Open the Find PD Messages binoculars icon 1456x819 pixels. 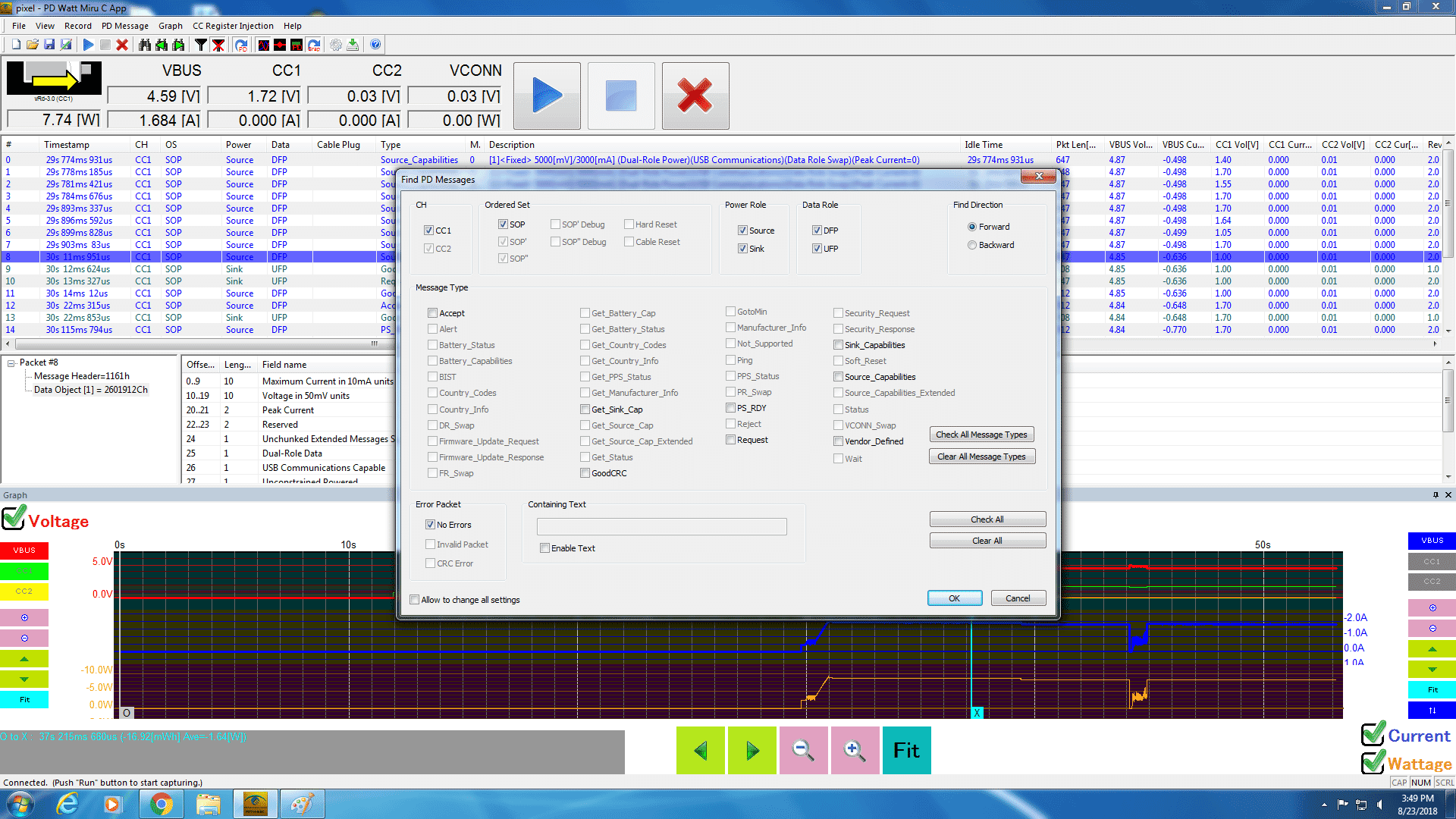point(144,45)
